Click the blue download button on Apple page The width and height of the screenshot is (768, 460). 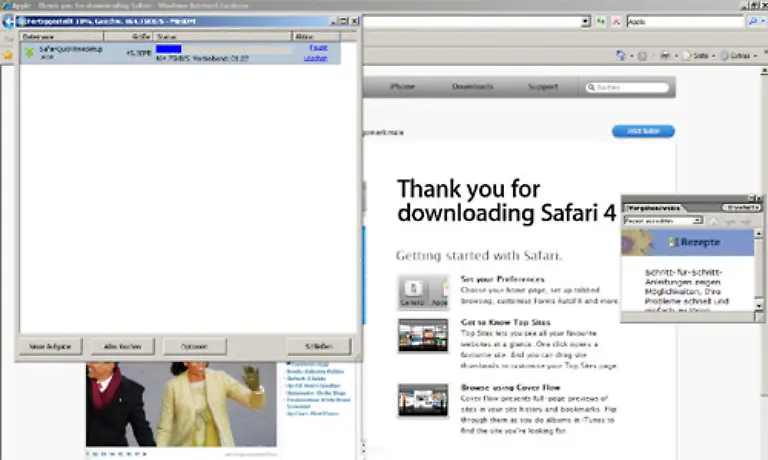click(x=643, y=131)
